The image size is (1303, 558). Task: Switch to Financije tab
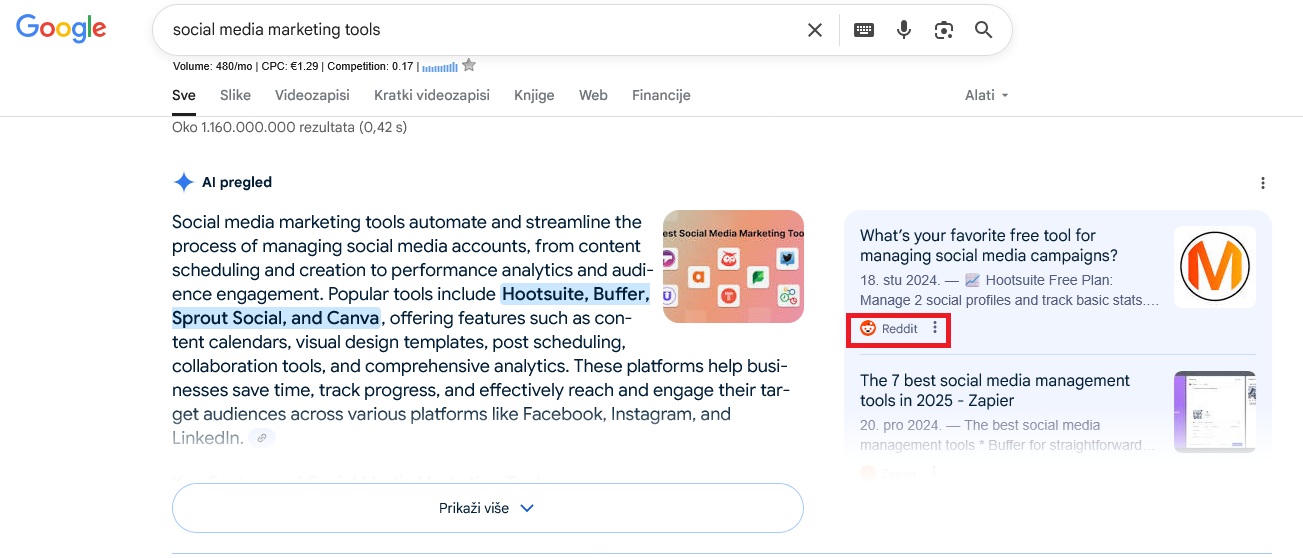coord(661,95)
